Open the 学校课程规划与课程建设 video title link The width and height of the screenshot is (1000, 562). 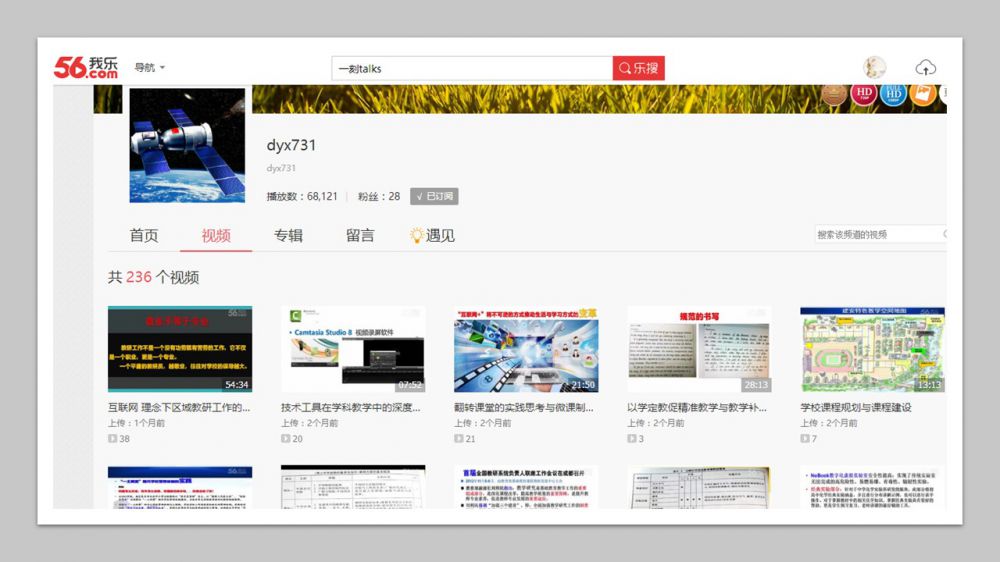[856, 408]
